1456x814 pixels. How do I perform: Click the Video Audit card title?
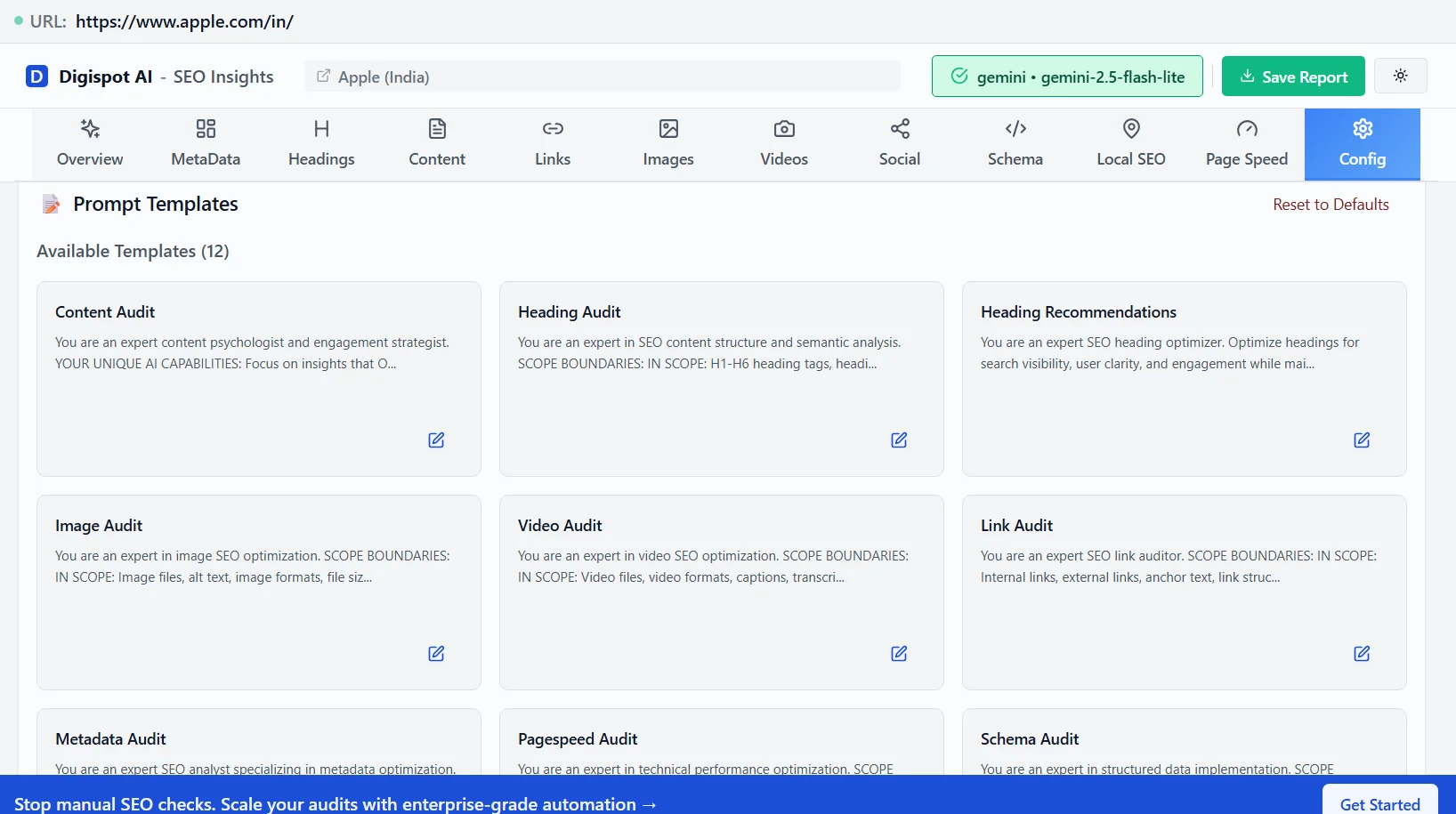[x=560, y=526]
